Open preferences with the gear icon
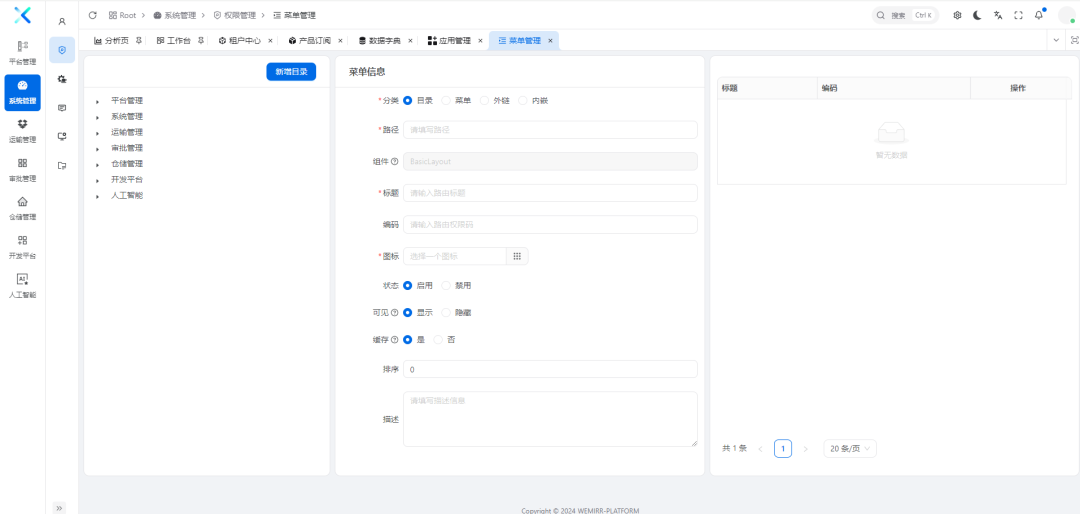 pyautogui.click(x=957, y=15)
